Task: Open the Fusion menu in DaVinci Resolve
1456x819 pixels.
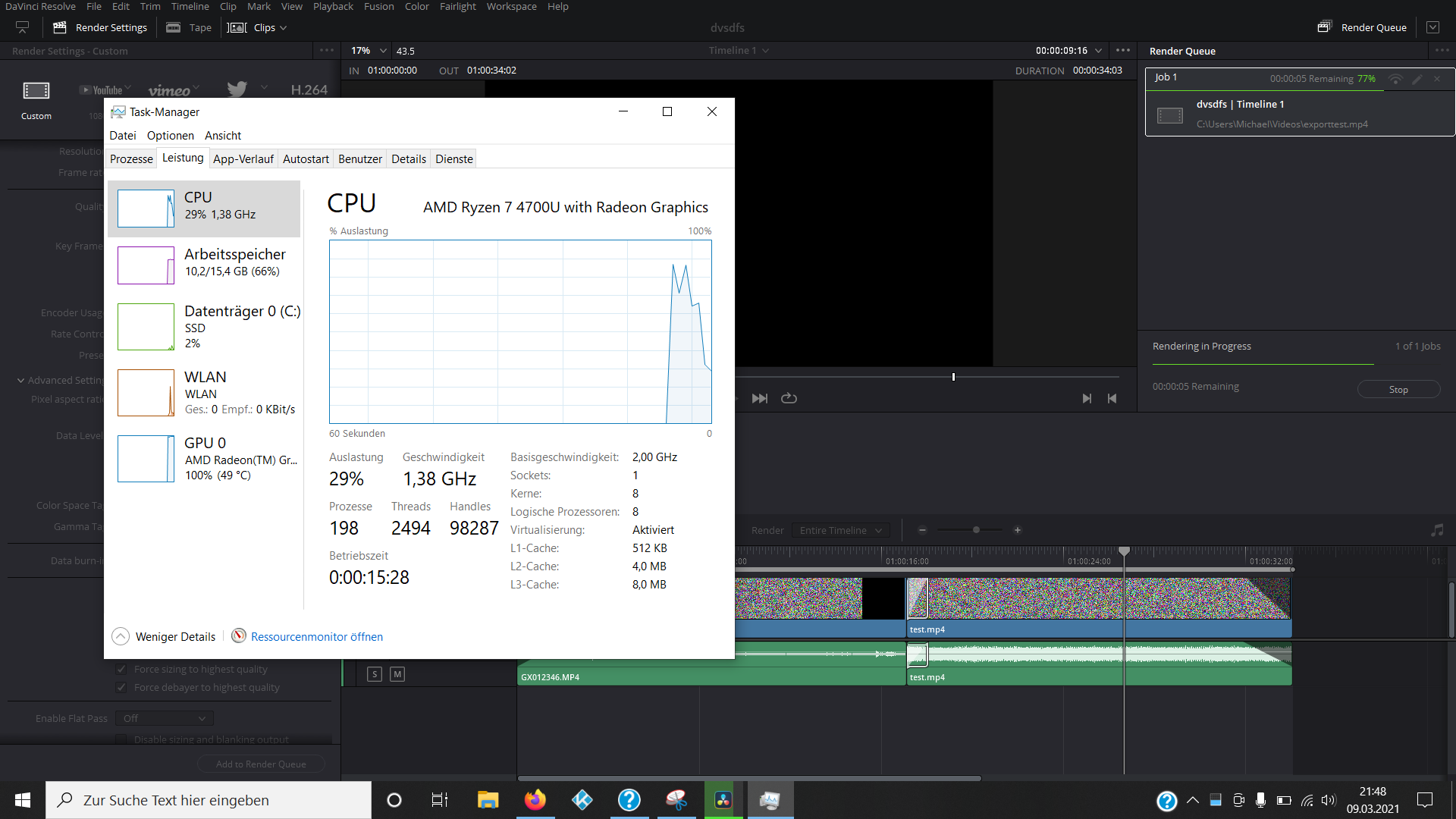Action: pos(378,6)
